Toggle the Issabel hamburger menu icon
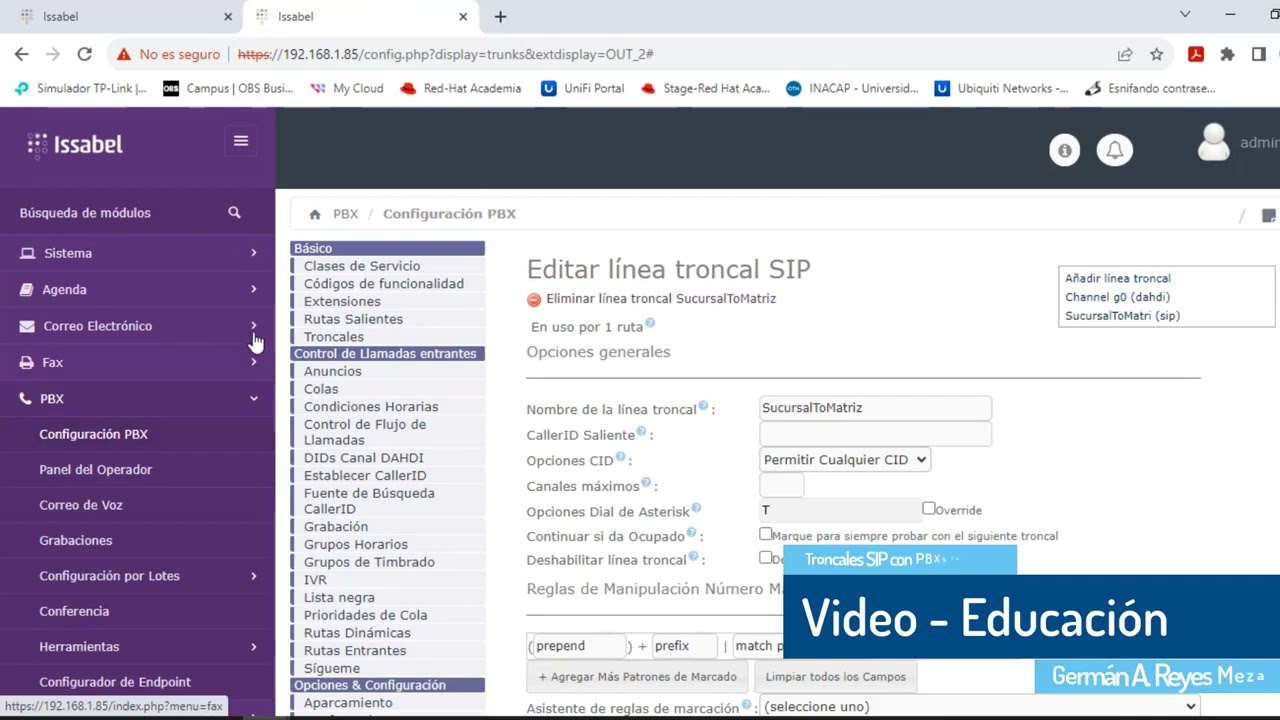 (241, 141)
